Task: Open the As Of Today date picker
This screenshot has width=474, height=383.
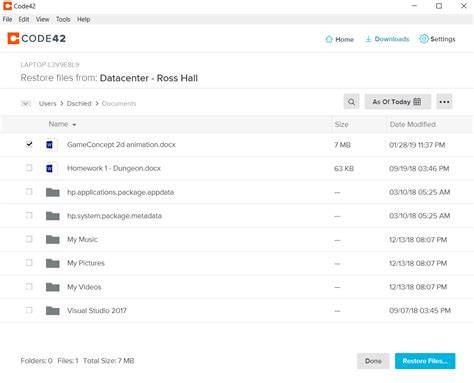Action: point(397,102)
